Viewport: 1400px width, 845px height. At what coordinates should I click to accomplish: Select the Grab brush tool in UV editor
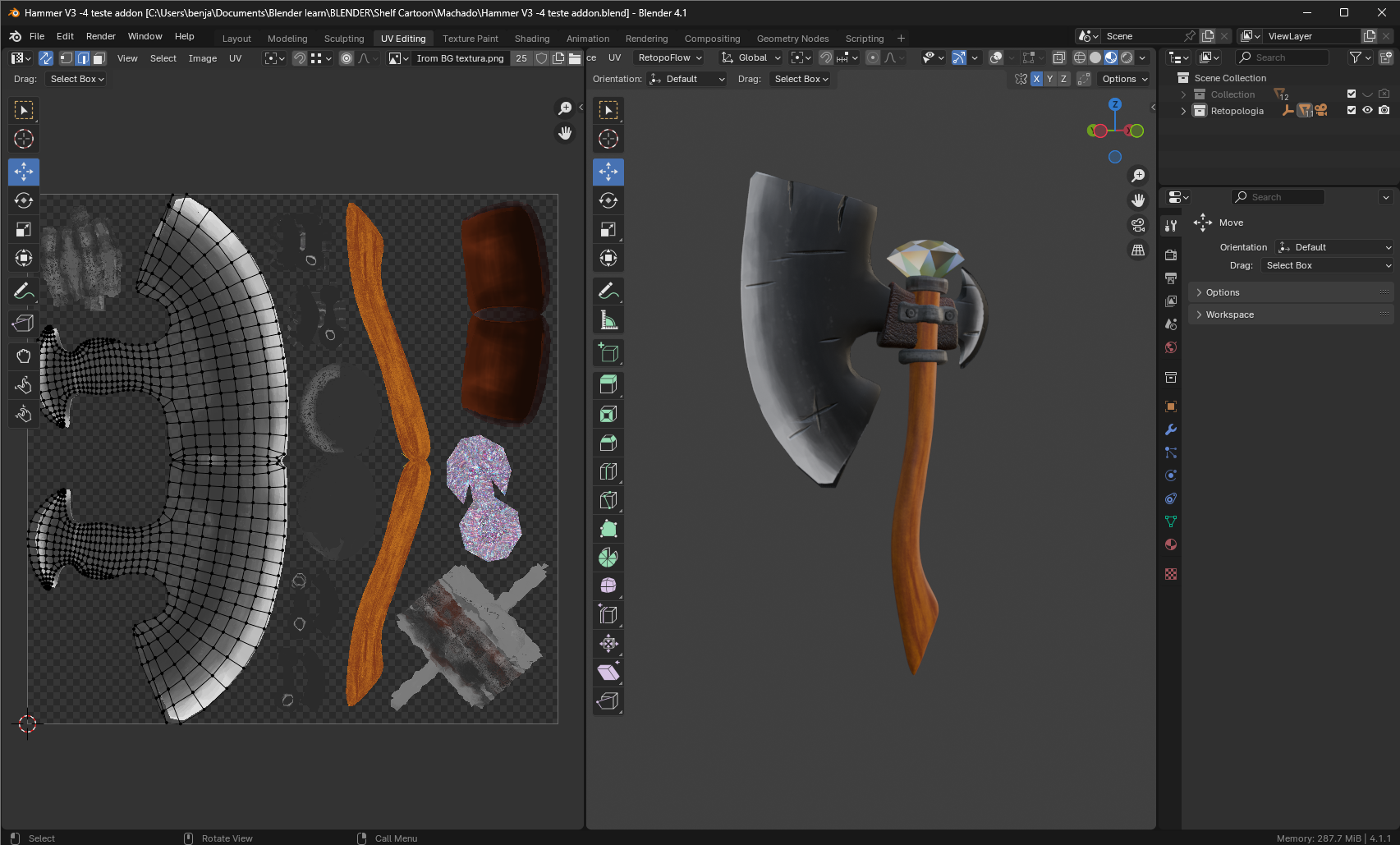24,356
